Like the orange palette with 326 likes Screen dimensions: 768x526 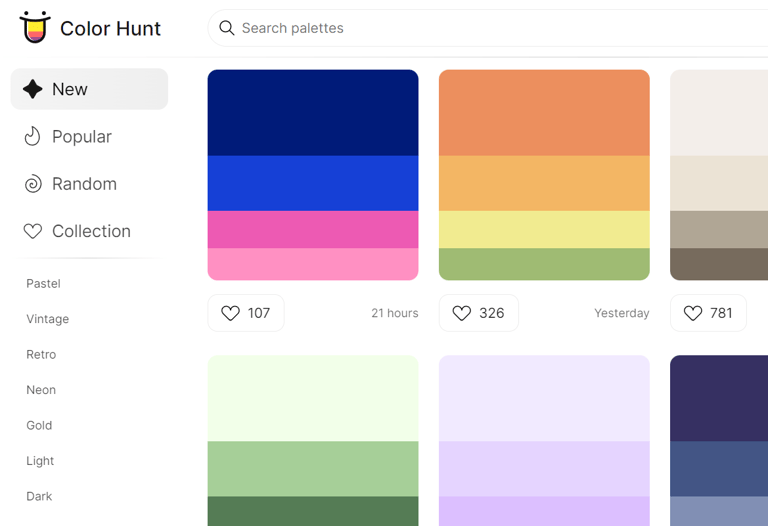coord(479,313)
